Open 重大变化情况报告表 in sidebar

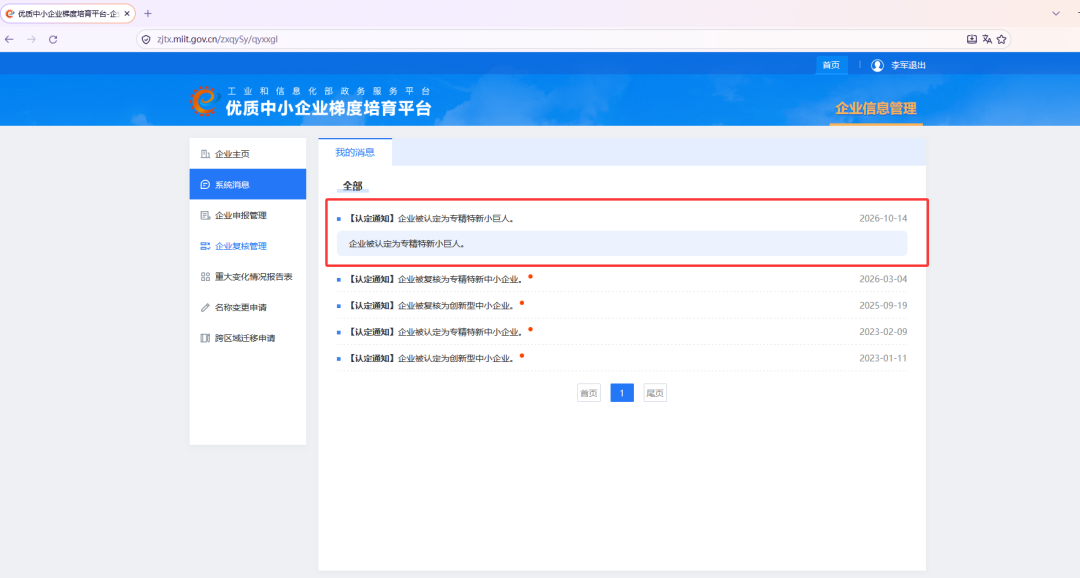[248, 276]
